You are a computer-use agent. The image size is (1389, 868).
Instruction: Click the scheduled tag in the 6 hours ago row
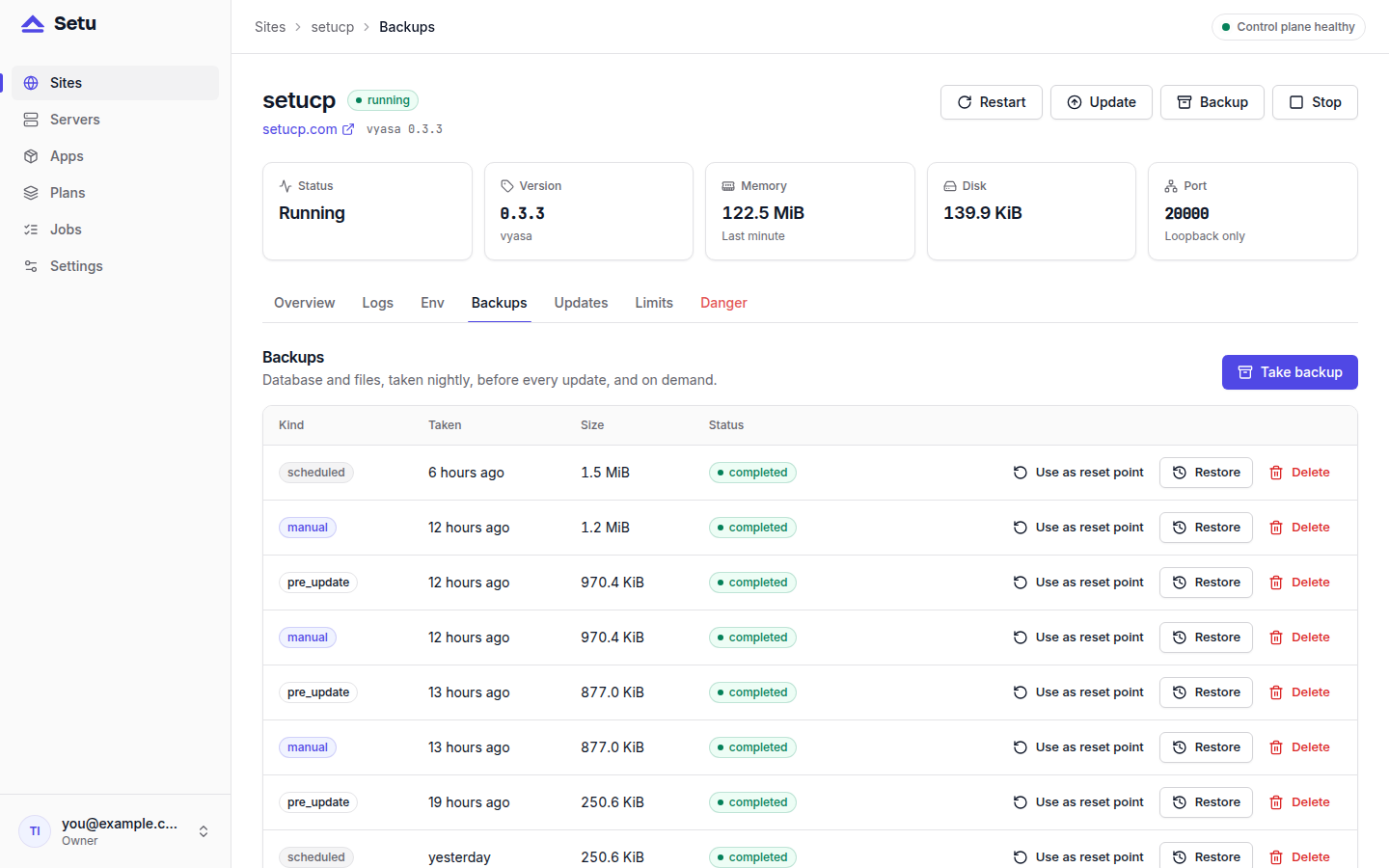(316, 473)
